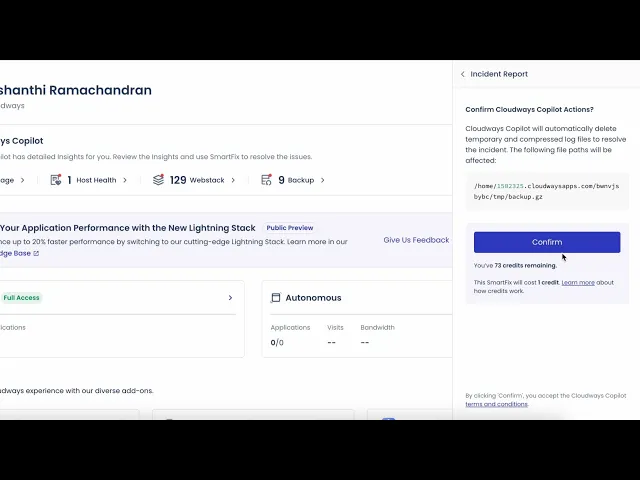Click the Host Health icon
Viewport: 640px width, 480px height.
point(56,180)
